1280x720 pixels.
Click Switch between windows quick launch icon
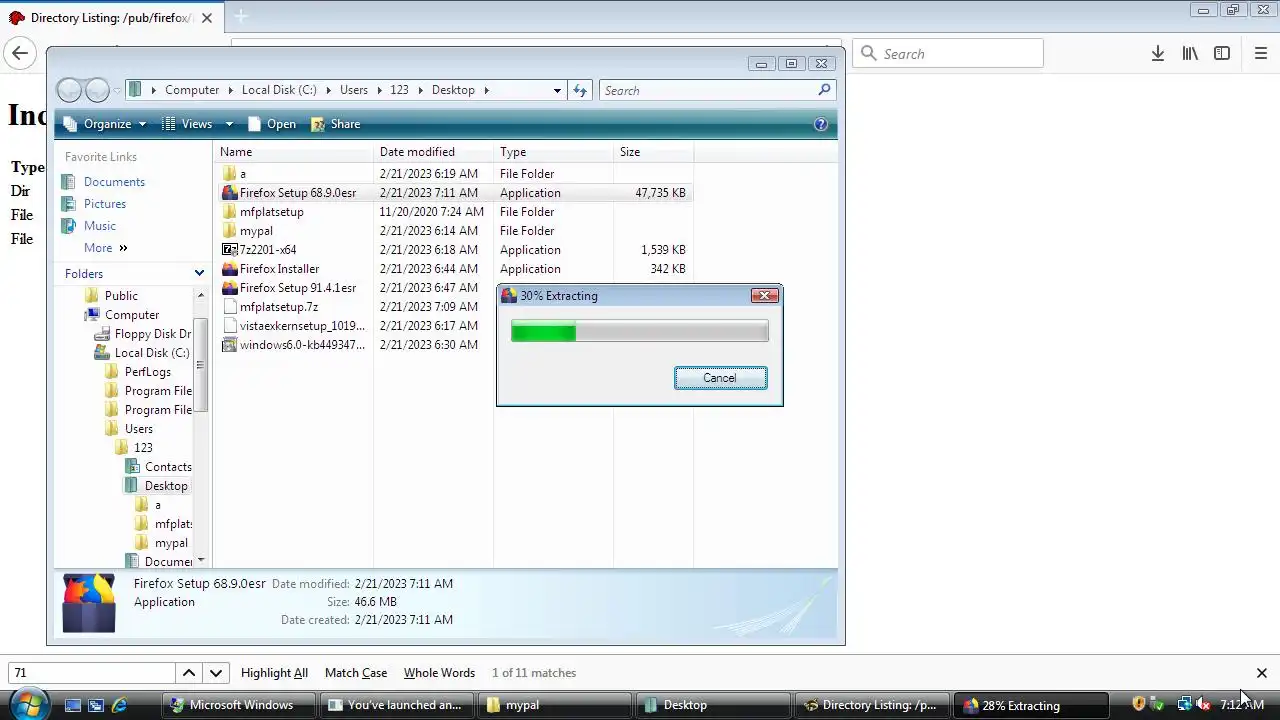pos(96,705)
